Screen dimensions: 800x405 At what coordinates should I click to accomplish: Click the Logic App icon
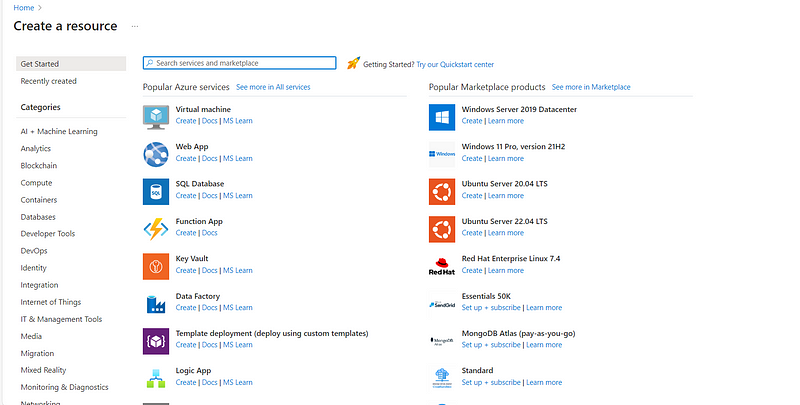(156, 378)
